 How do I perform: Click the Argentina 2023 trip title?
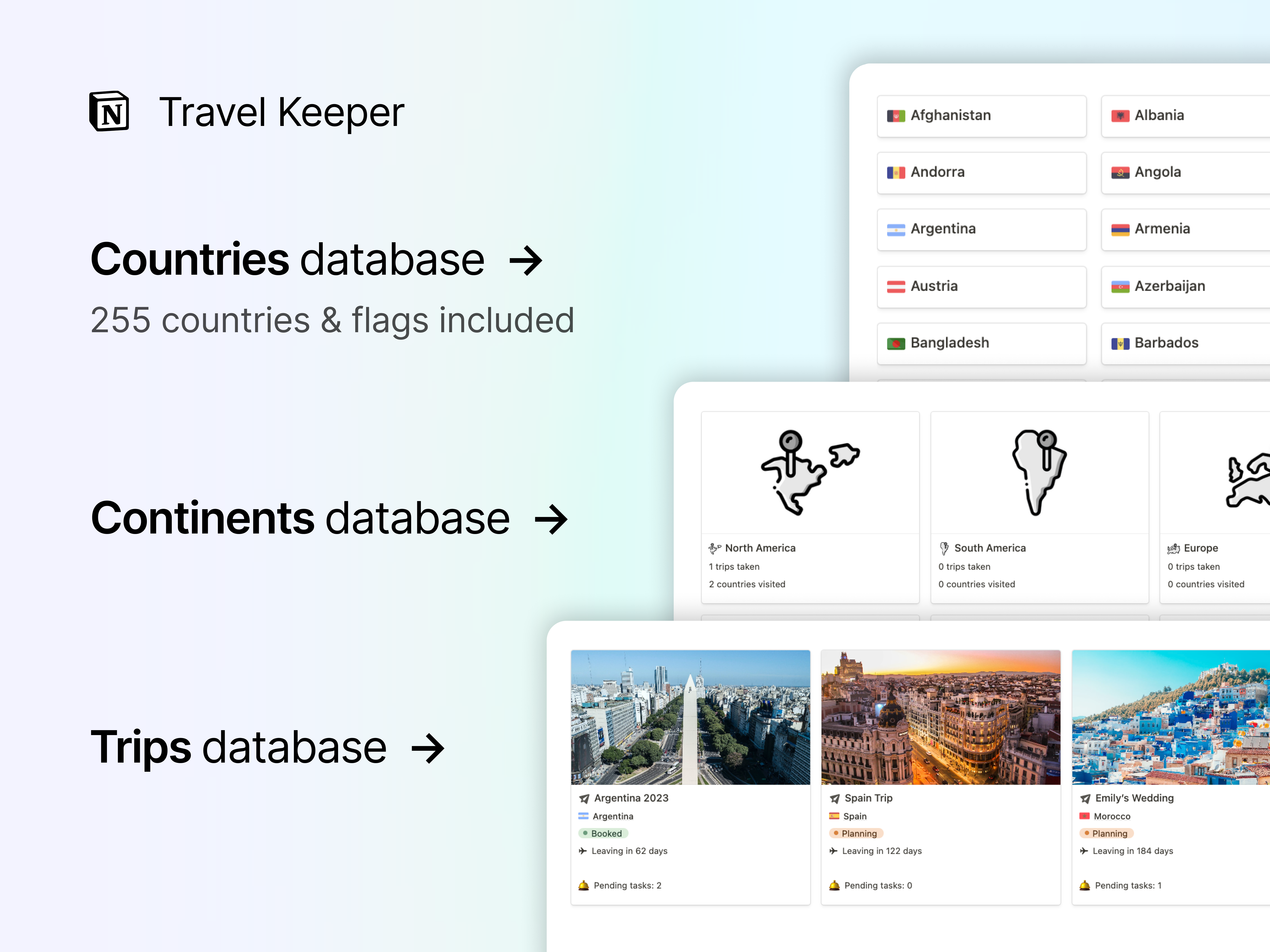point(631,798)
